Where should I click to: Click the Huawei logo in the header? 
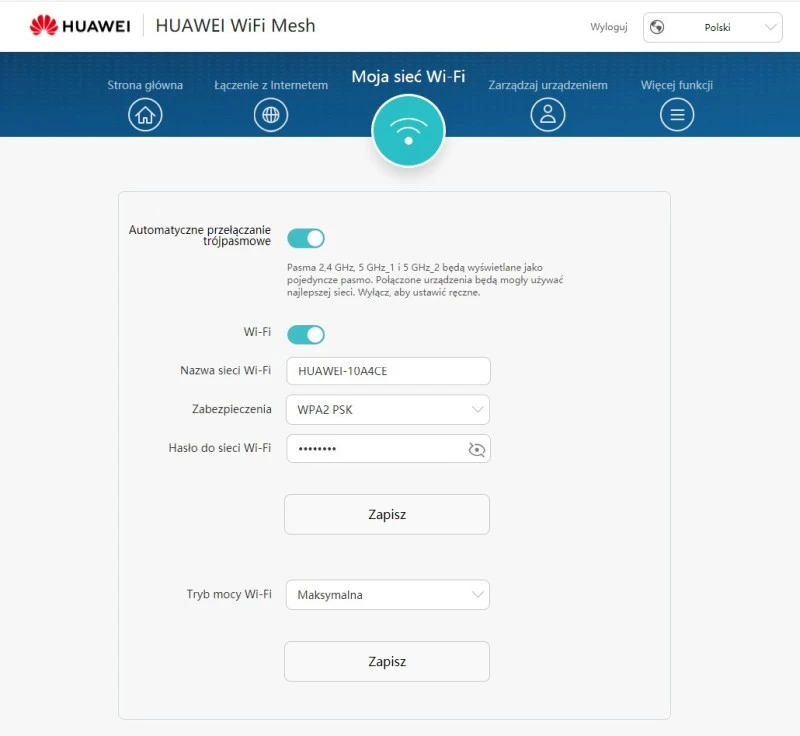(x=80, y=26)
